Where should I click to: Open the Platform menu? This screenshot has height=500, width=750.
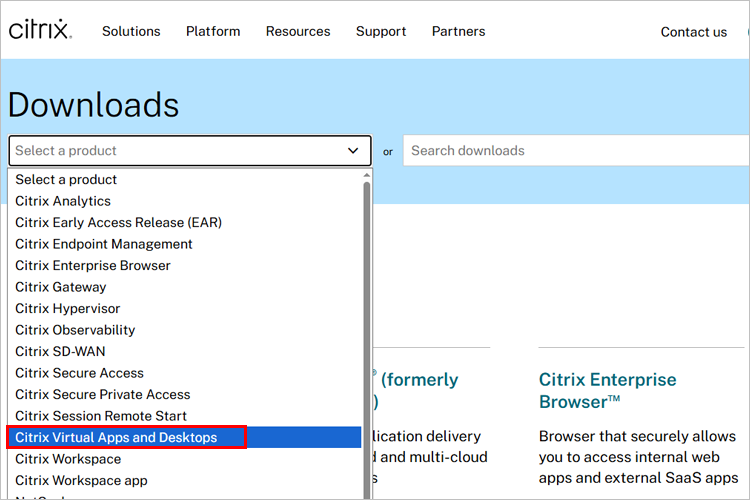(213, 31)
